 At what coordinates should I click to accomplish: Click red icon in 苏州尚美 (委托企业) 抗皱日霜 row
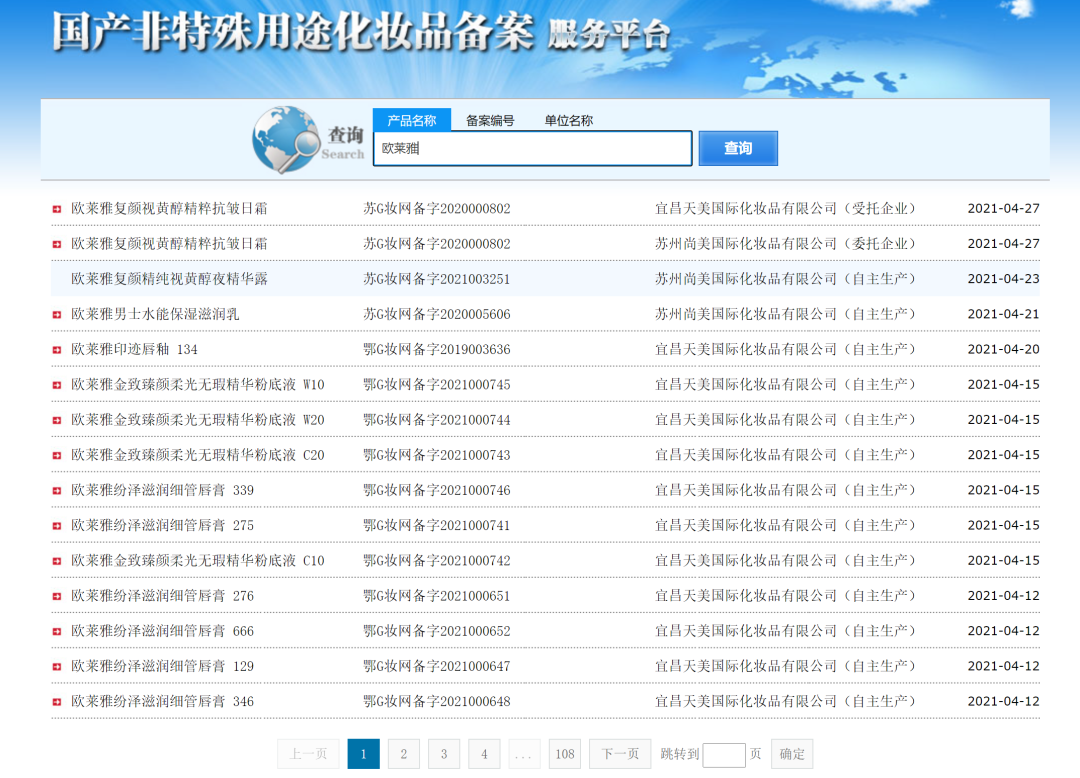pyautogui.click(x=57, y=244)
